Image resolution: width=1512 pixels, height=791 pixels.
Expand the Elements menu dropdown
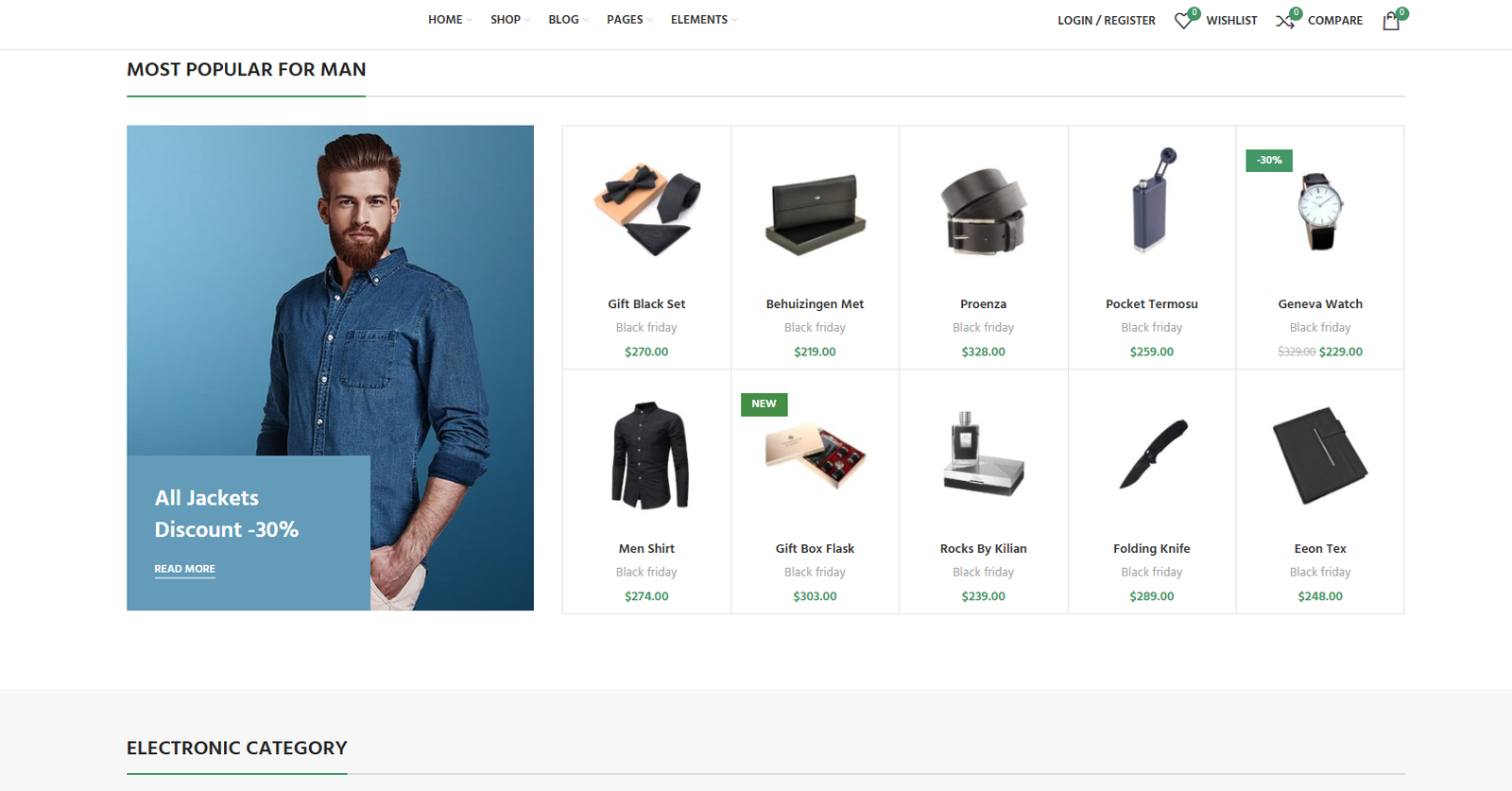click(704, 20)
